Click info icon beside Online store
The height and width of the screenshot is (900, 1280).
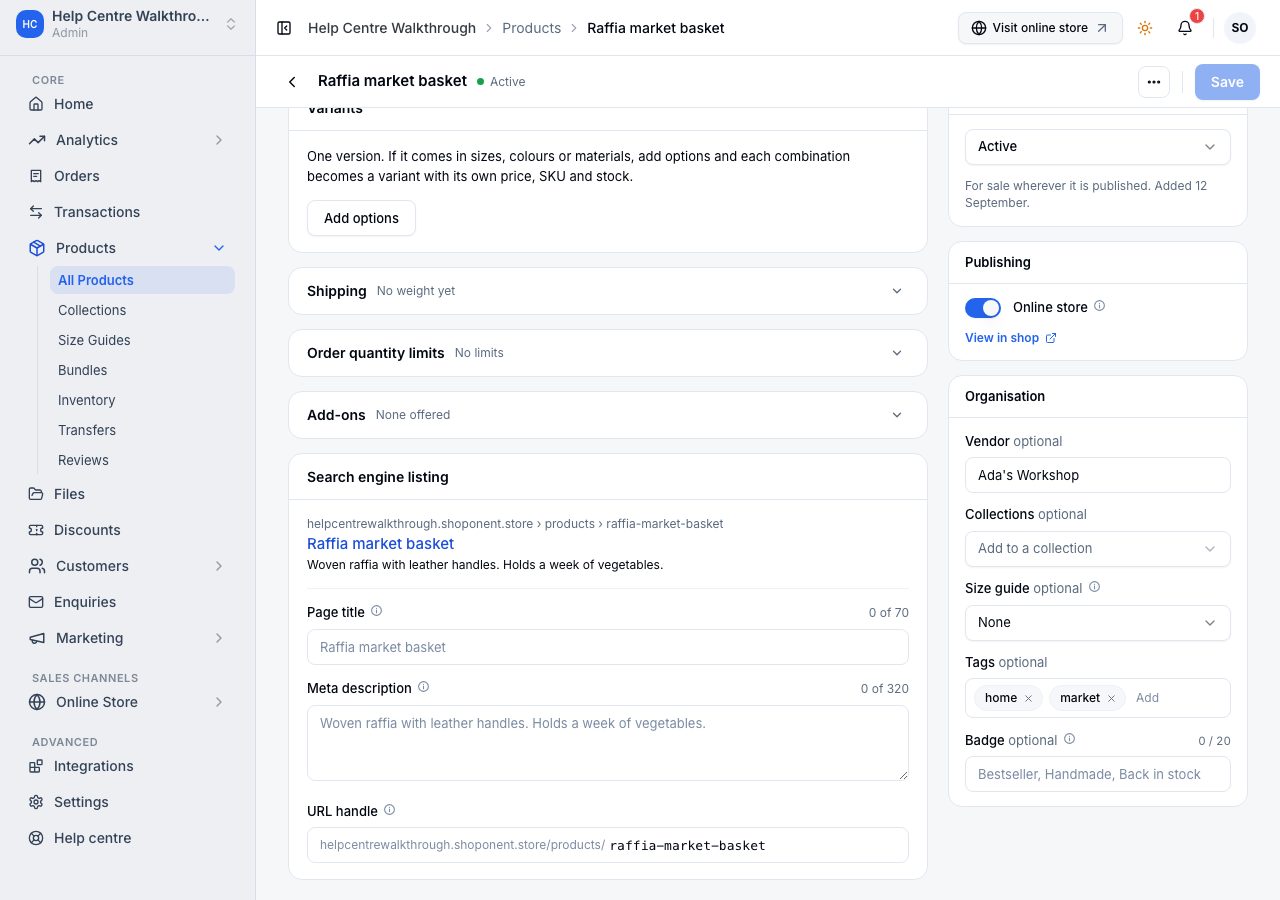pyautogui.click(x=1100, y=306)
